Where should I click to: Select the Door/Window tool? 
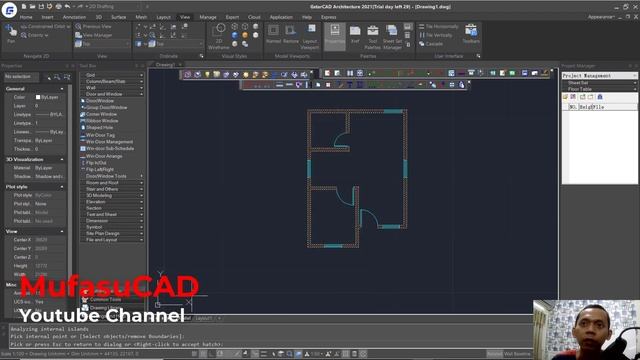pyautogui.click(x=98, y=101)
